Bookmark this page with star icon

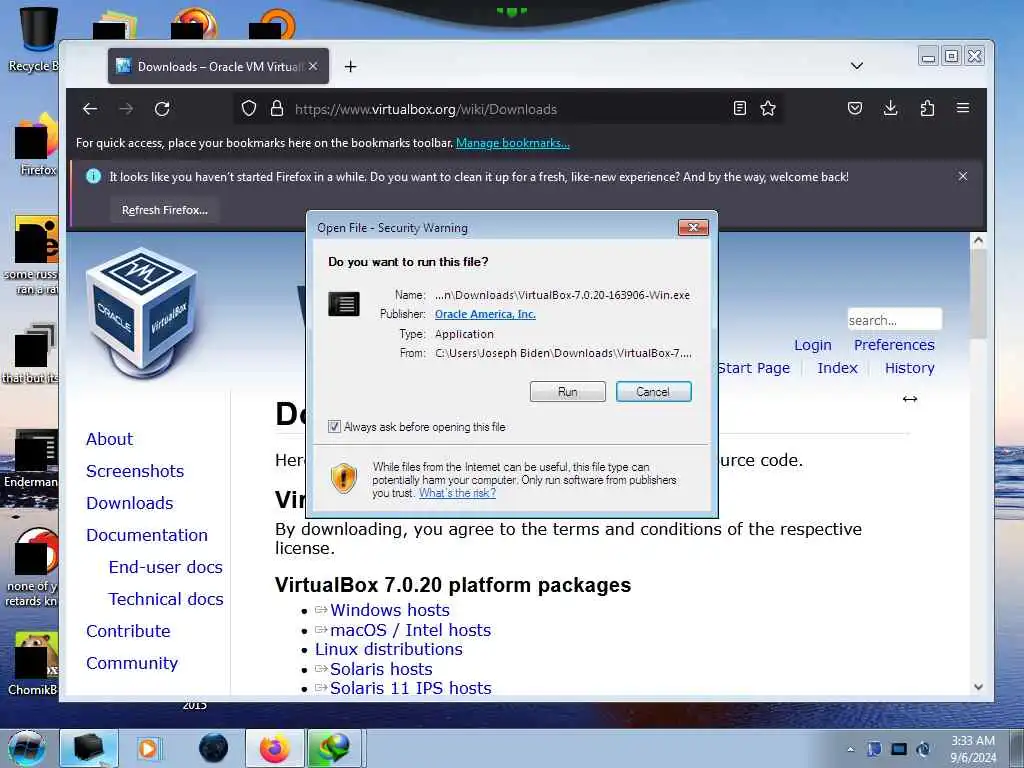click(768, 108)
